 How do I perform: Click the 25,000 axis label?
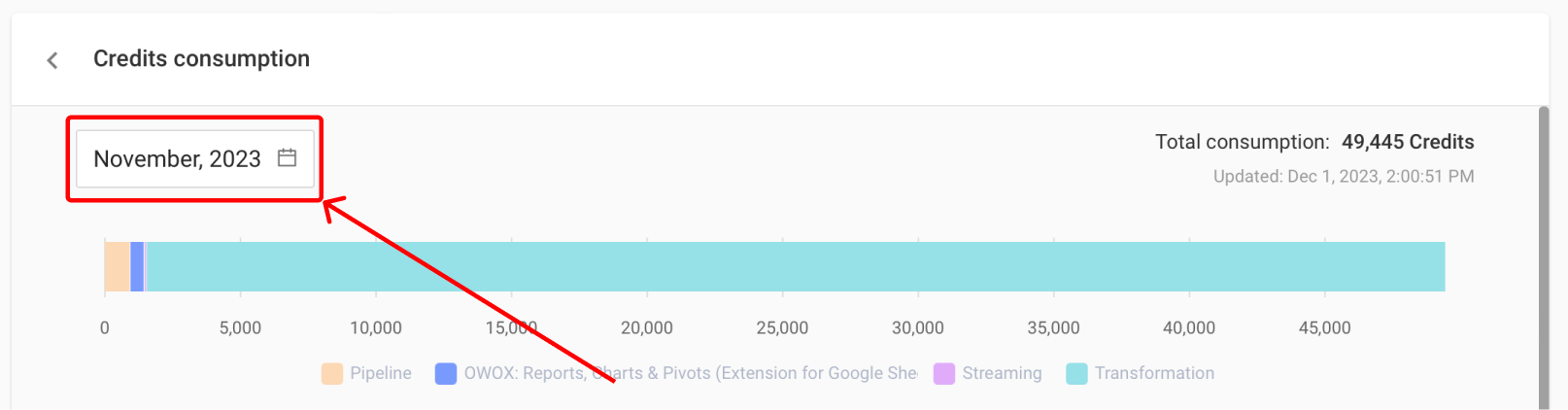pos(782,328)
